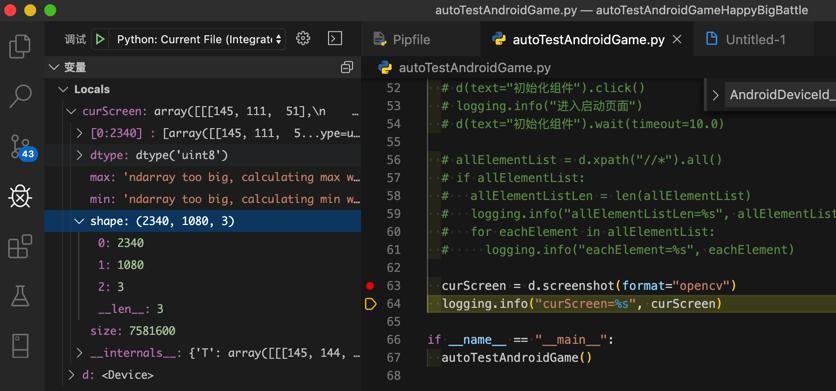Viewport: 836px width, 391px height.
Task: Select the '__len__: 3' row
Action: click(x=203, y=309)
